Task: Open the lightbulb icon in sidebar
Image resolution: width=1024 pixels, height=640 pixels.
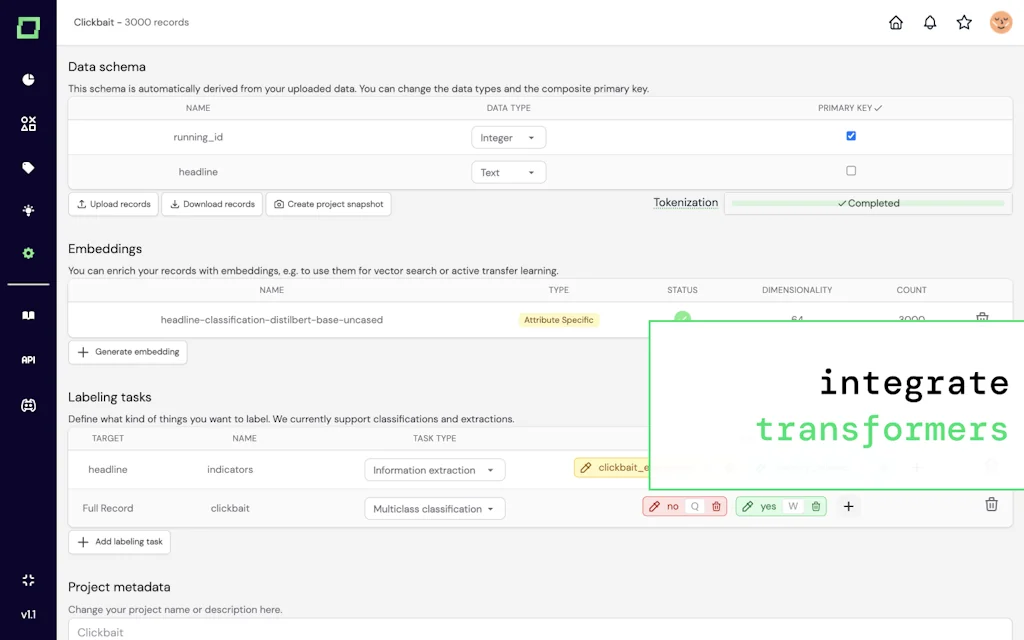Action: click(x=28, y=210)
